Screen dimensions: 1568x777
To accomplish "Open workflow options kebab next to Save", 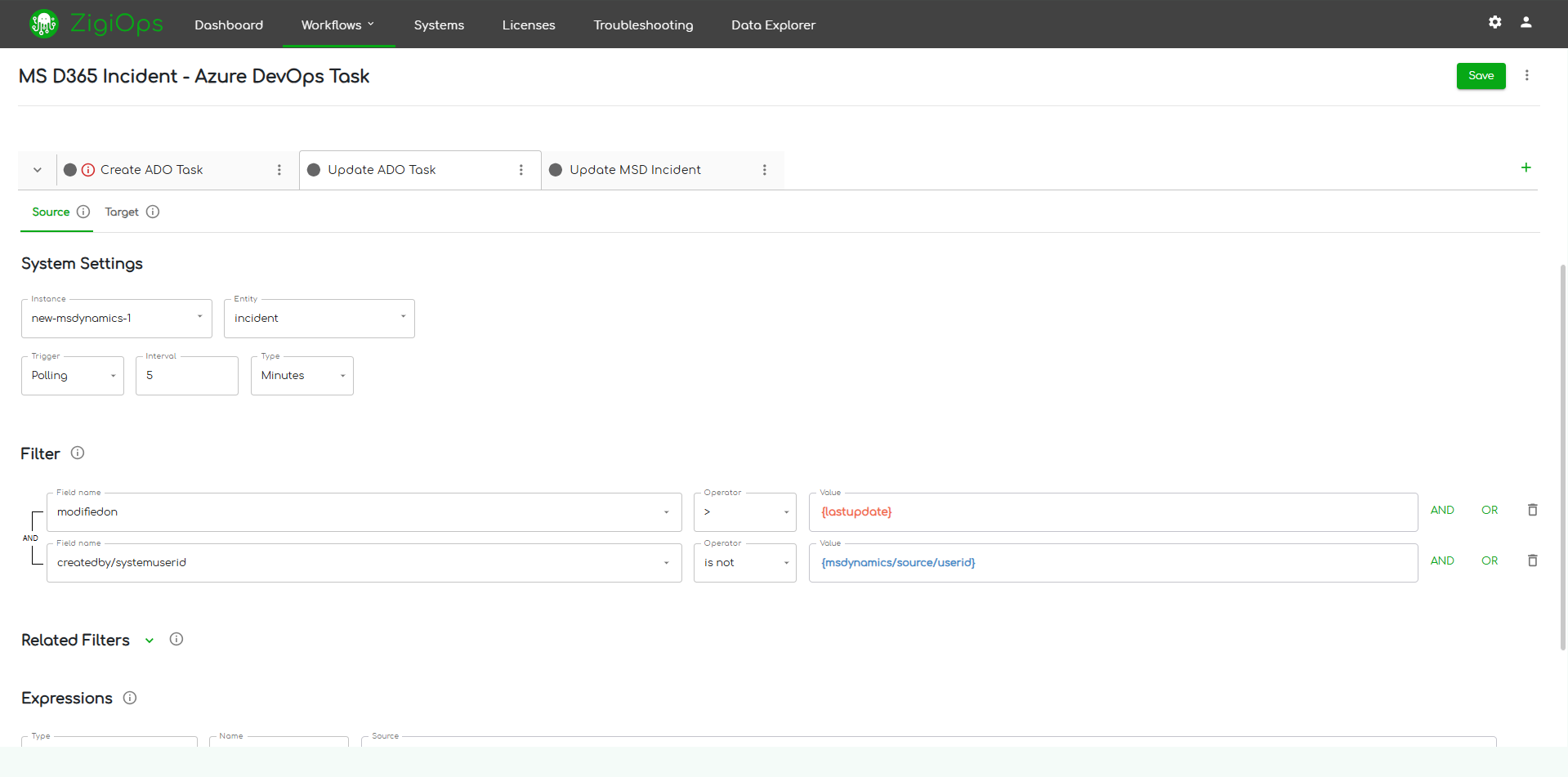I will 1527,75.
